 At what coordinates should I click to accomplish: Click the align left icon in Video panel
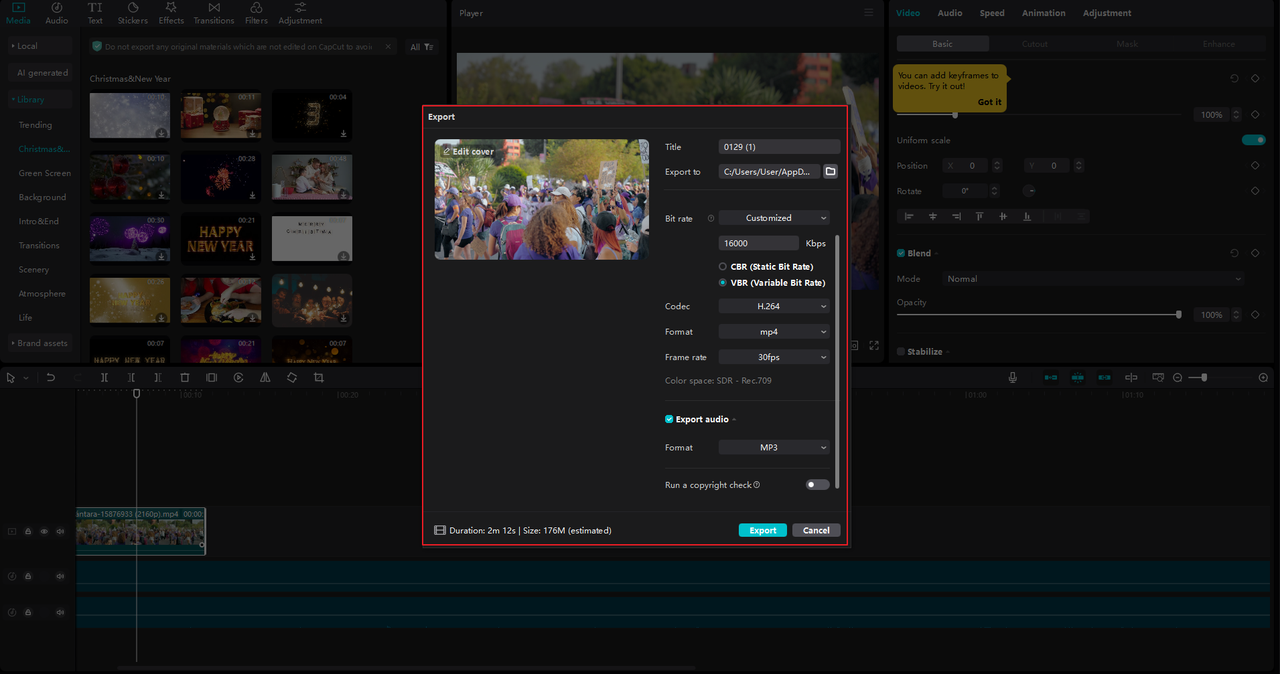point(909,216)
